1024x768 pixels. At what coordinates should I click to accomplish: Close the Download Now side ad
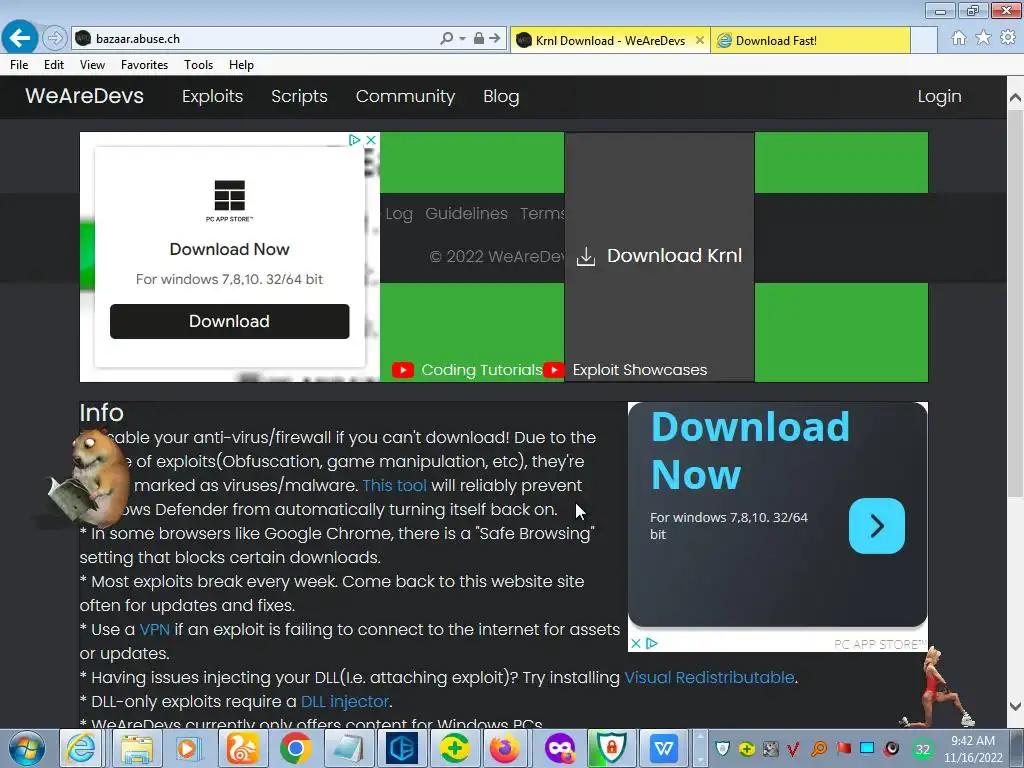[635, 643]
